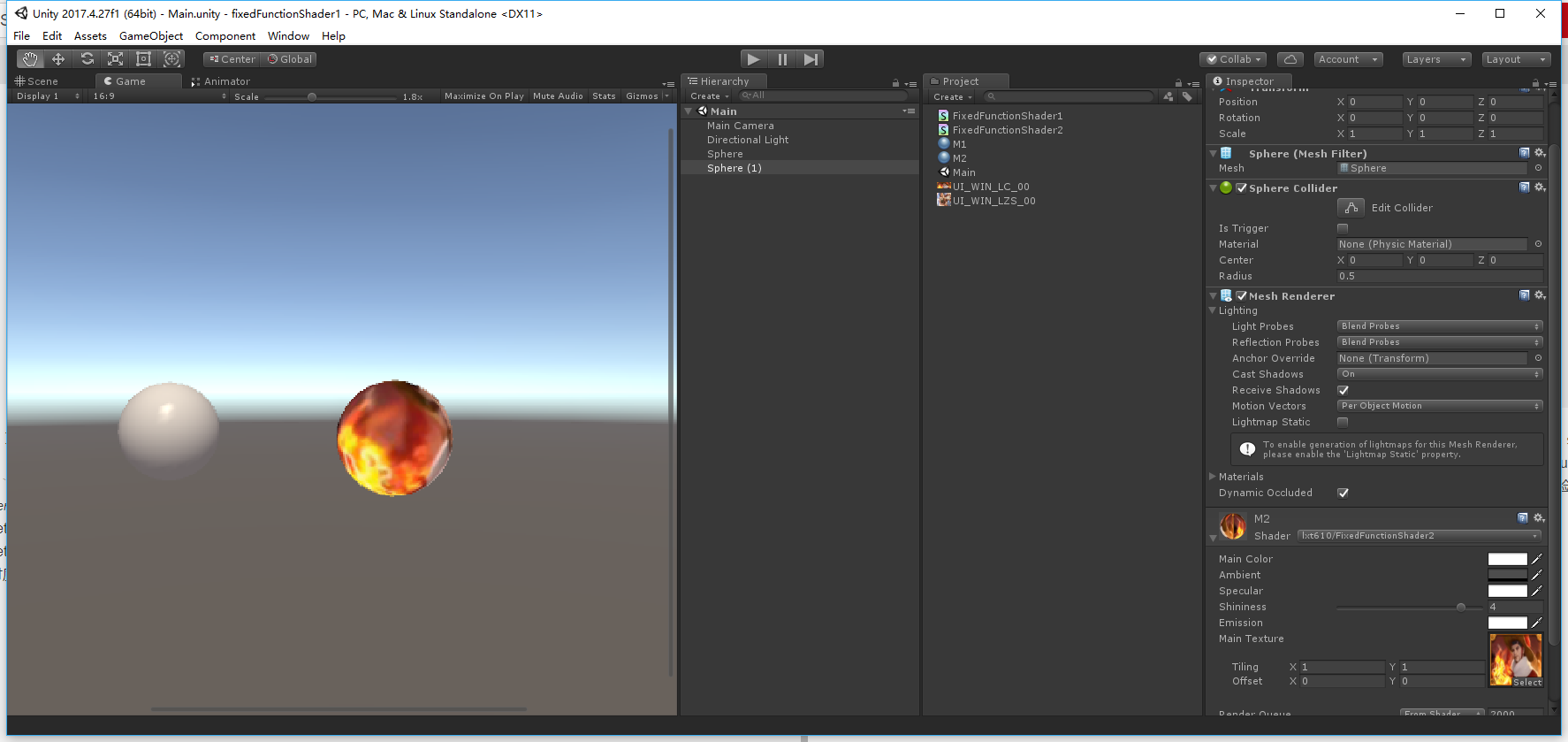Click the Collab button
Screen dimensions: 1568x742
point(1234,59)
